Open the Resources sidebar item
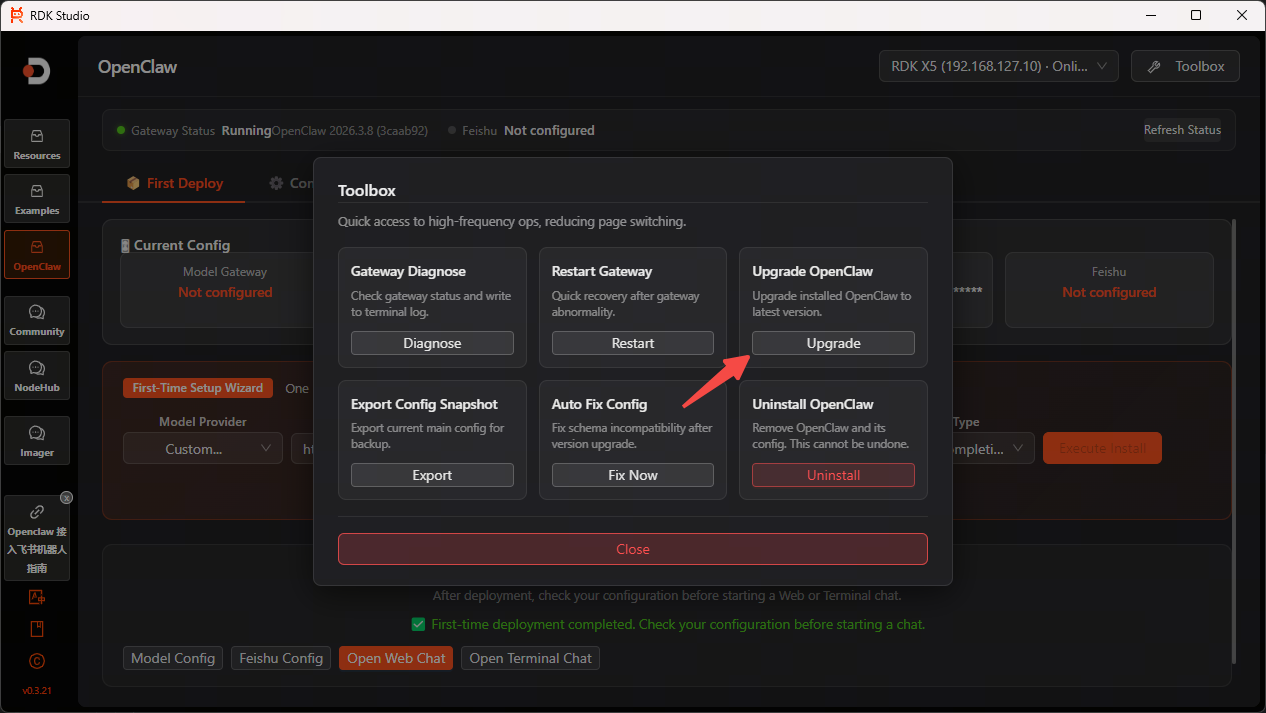1266x713 pixels. coord(37,143)
